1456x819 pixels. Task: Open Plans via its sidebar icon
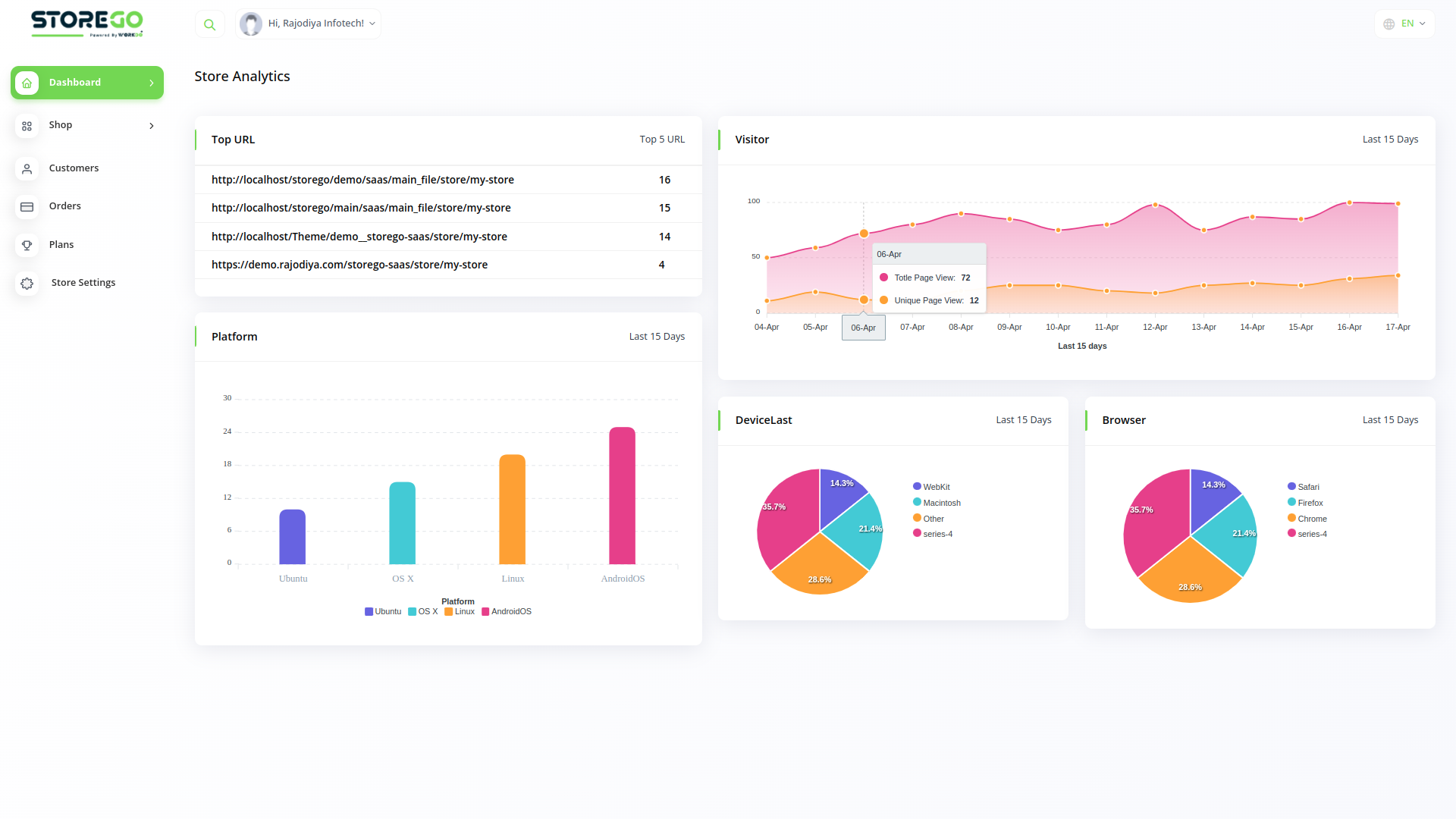[27, 245]
